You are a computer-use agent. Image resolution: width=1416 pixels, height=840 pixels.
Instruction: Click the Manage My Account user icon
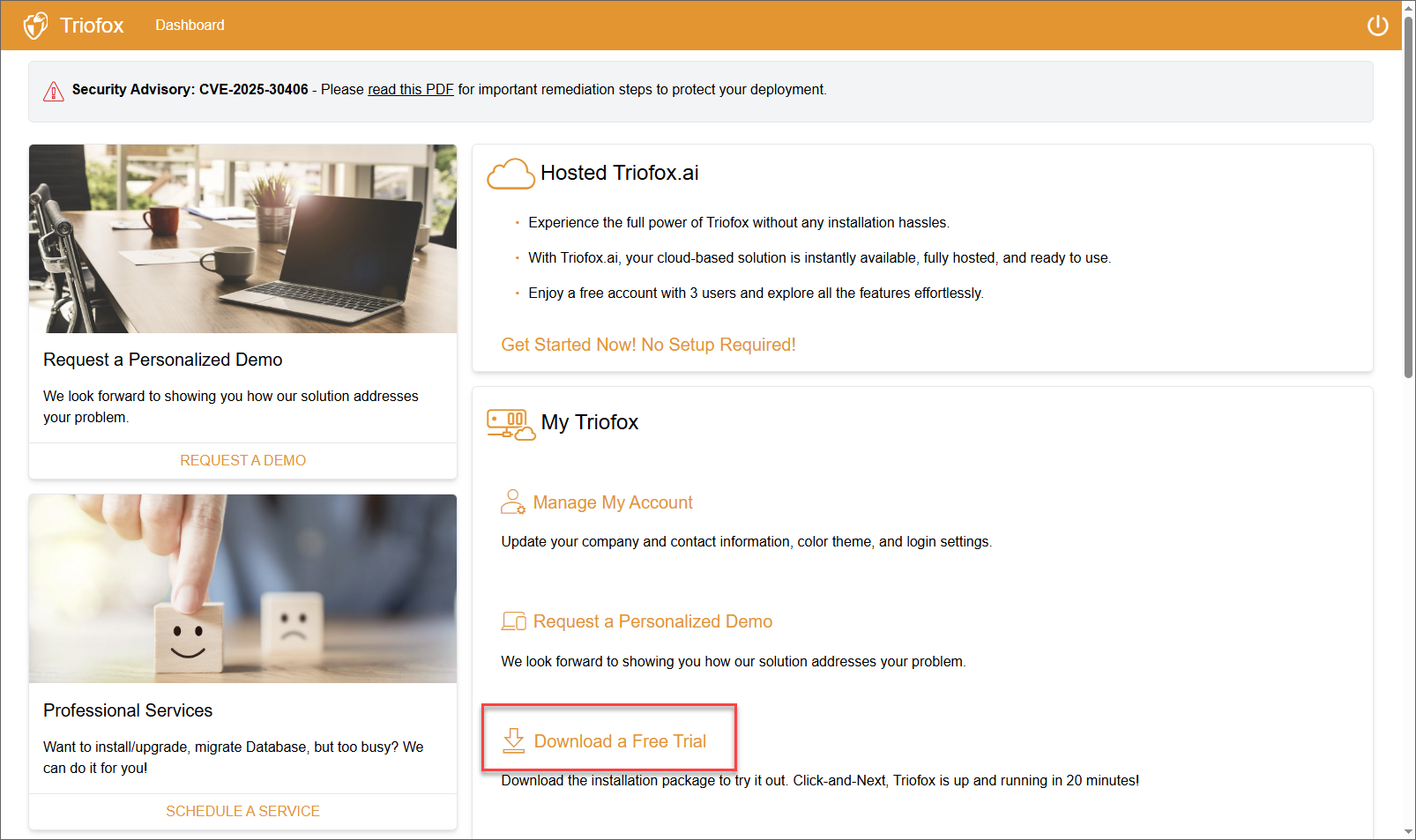(x=513, y=502)
